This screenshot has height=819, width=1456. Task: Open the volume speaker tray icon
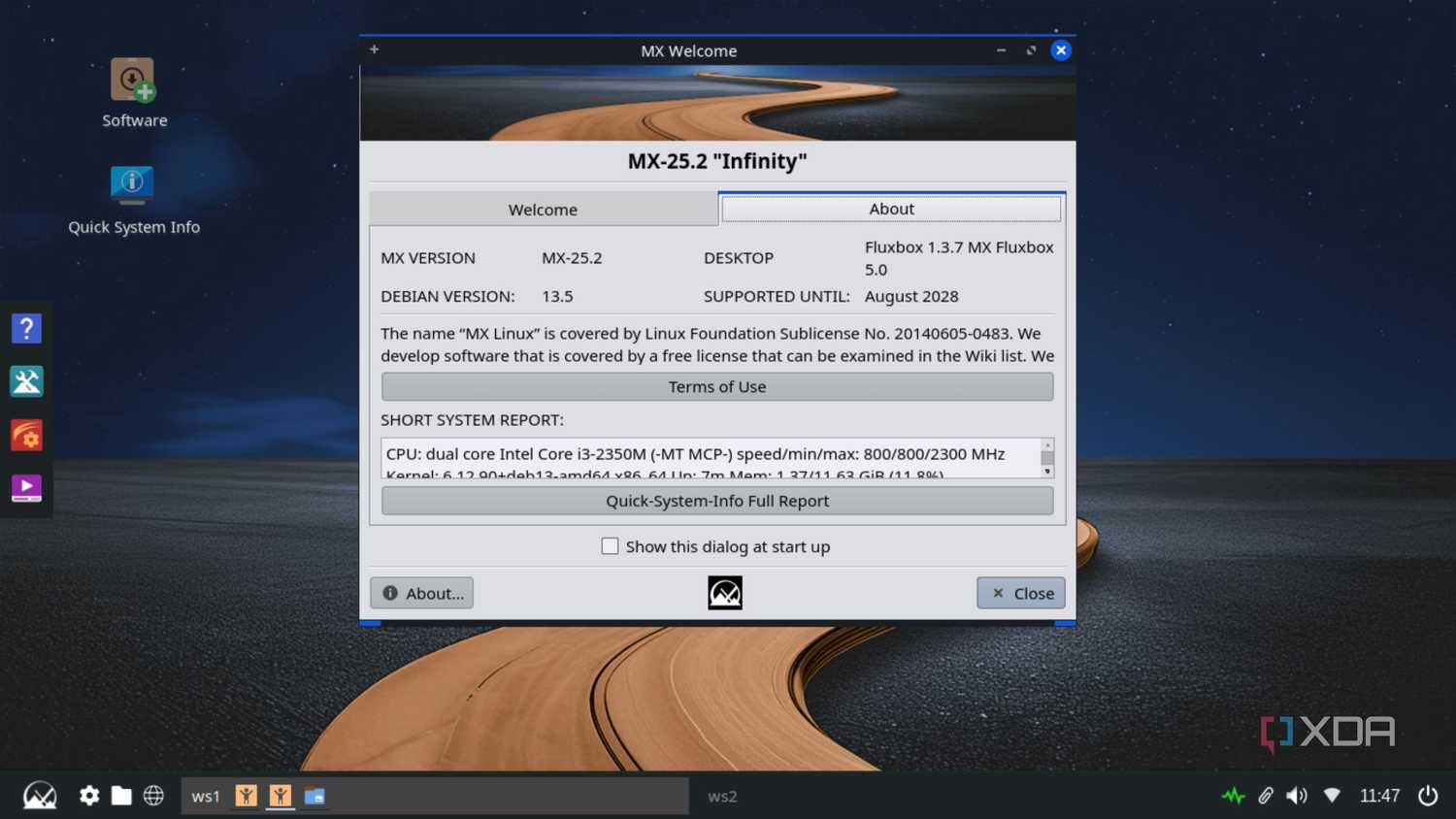coord(1297,796)
